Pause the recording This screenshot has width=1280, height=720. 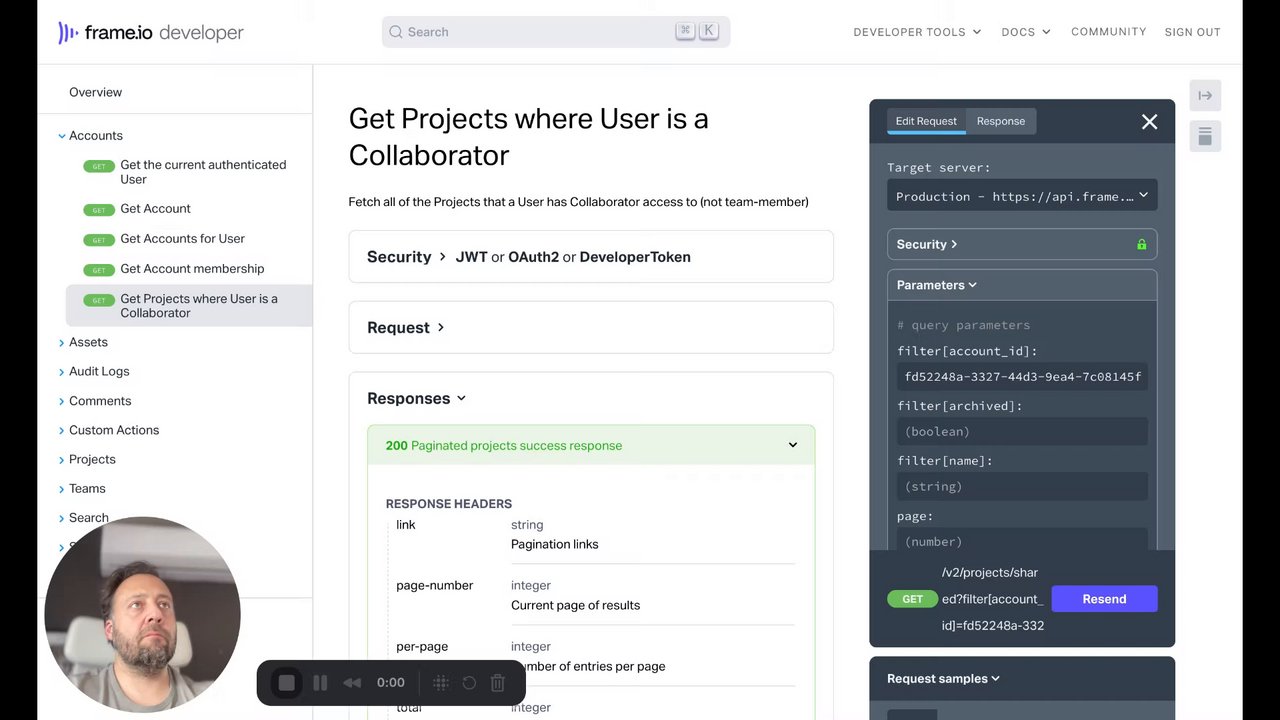pos(320,683)
